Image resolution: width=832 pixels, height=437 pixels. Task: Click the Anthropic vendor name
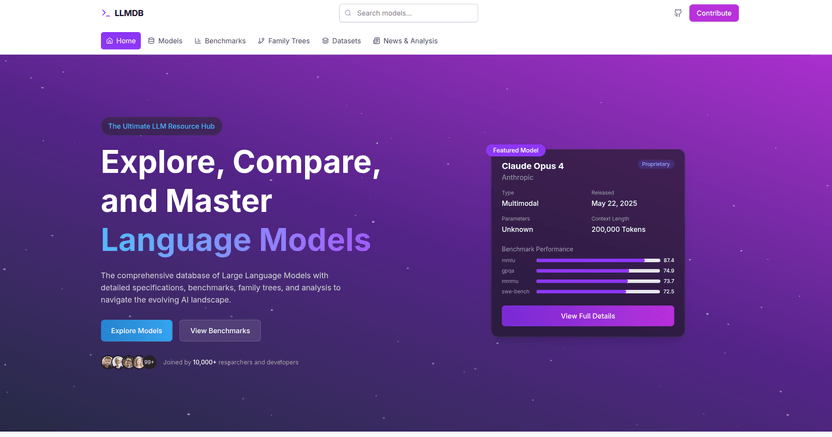coord(517,178)
